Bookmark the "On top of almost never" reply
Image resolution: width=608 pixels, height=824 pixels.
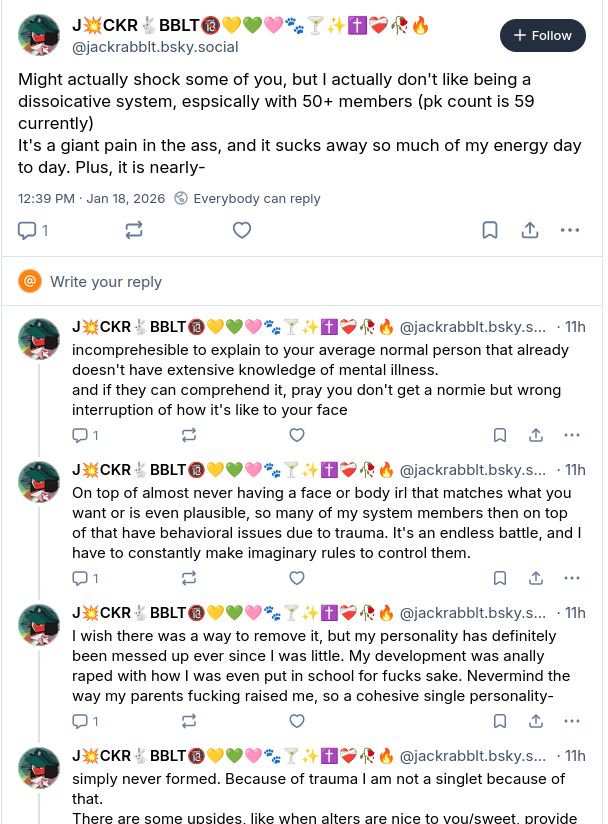[500, 578]
